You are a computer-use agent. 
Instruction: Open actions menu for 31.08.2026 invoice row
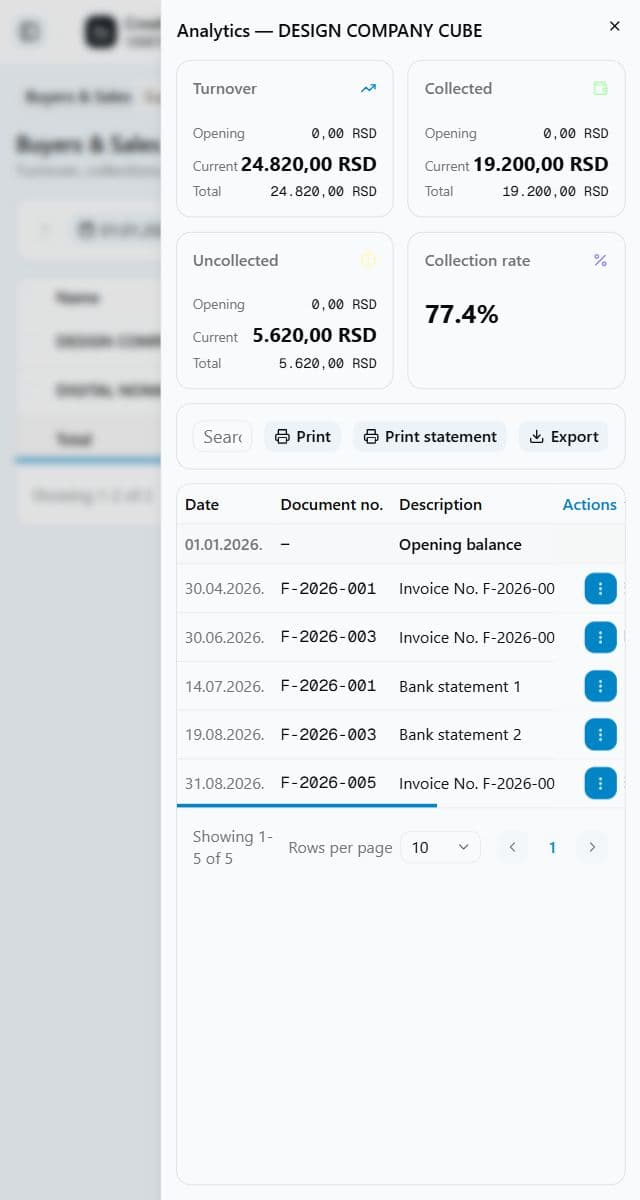click(600, 783)
